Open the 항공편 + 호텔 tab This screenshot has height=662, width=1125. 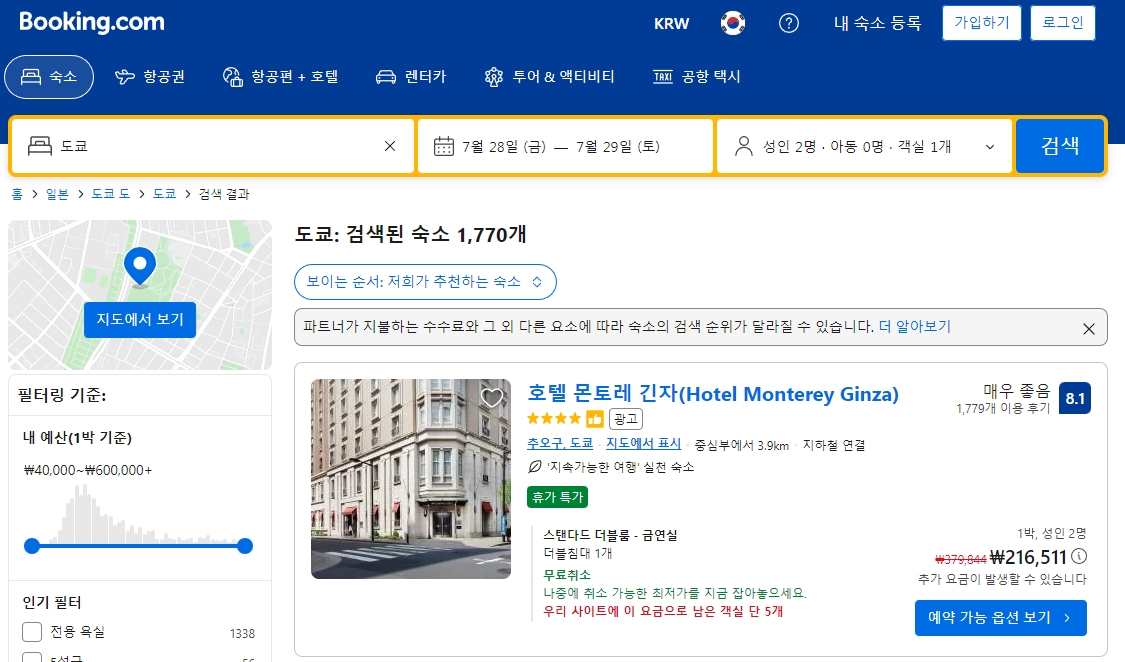281,77
